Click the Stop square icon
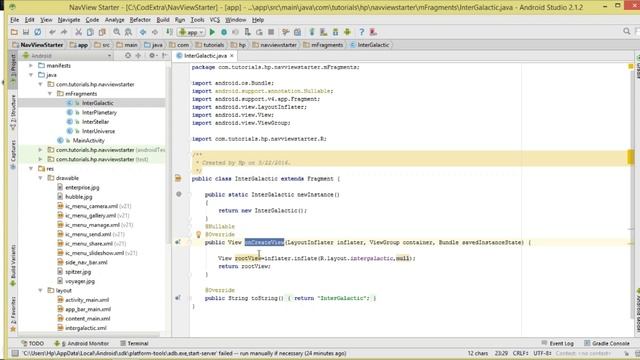 pos(271,32)
